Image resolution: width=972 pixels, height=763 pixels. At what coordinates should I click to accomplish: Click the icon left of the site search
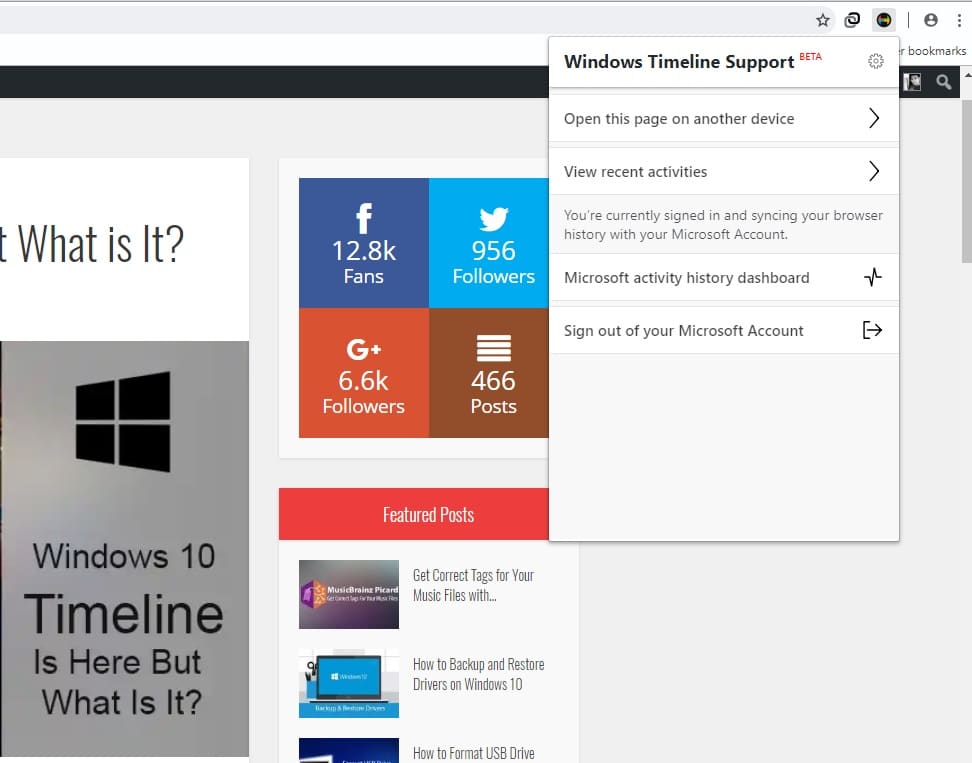pos(912,82)
